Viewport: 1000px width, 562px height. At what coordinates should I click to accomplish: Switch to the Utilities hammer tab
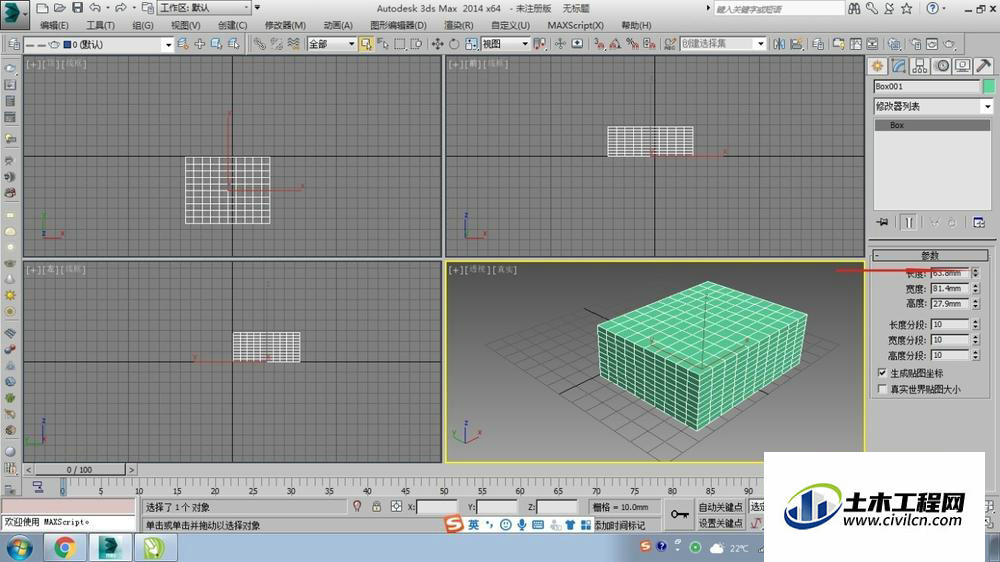(x=983, y=66)
